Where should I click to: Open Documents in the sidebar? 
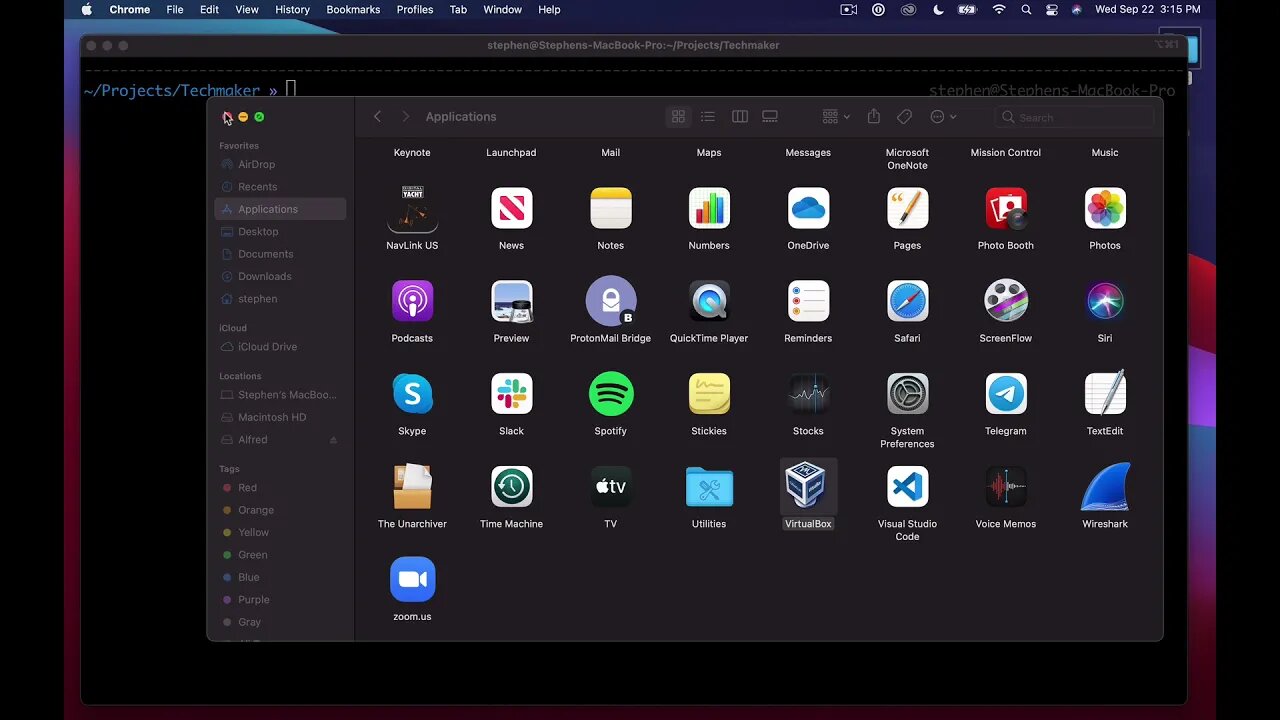coord(280,254)
